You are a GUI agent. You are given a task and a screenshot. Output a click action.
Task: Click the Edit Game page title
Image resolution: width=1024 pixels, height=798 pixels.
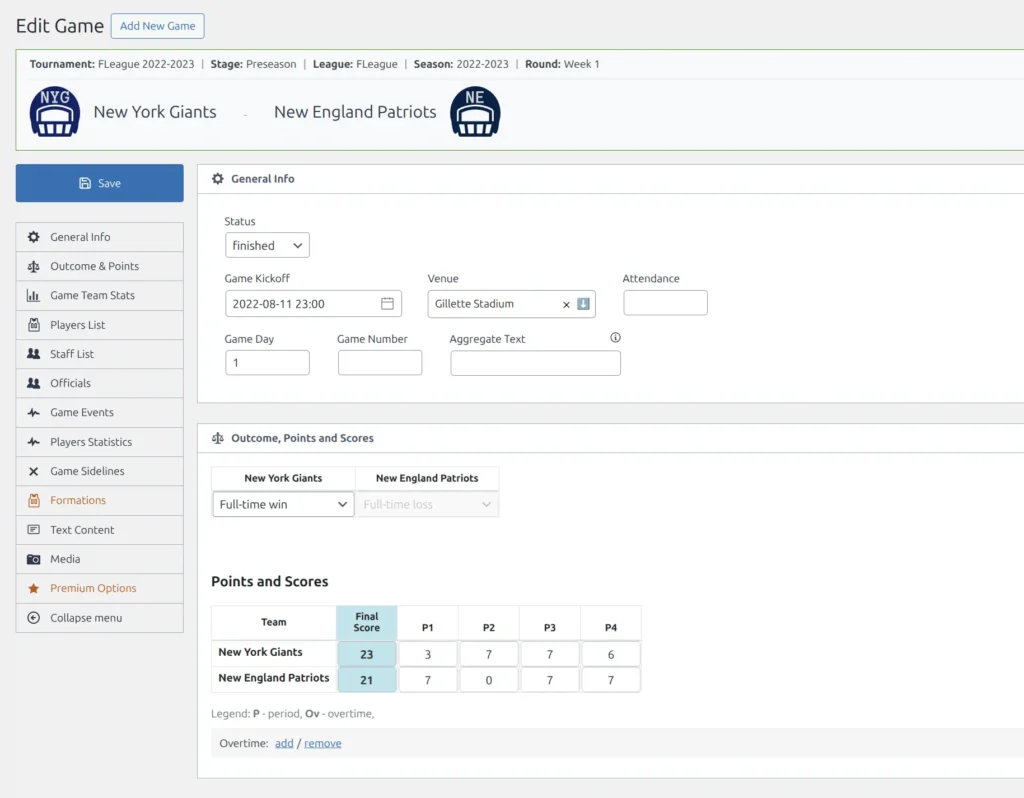59,25
